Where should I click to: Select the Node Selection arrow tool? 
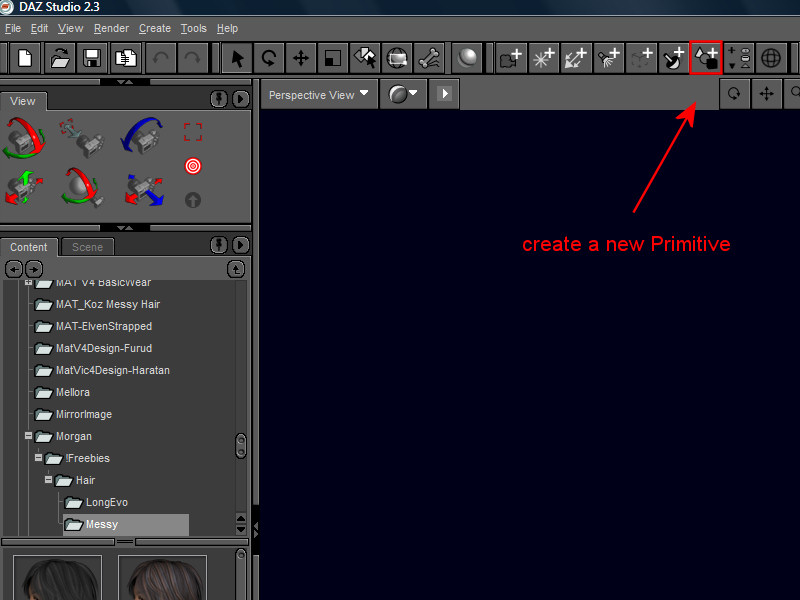(x=237, y=58)
